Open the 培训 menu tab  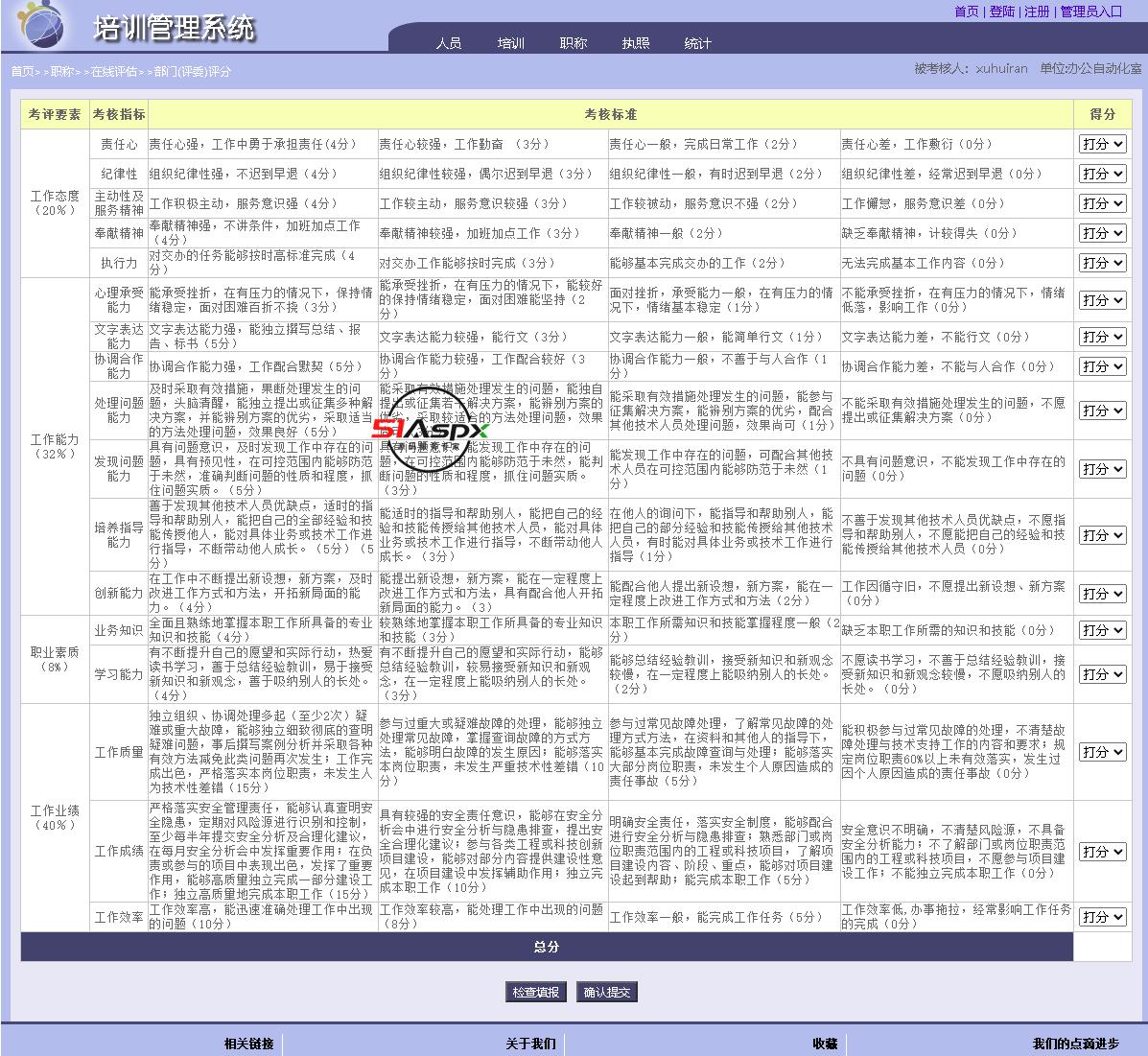coord(510,43)
